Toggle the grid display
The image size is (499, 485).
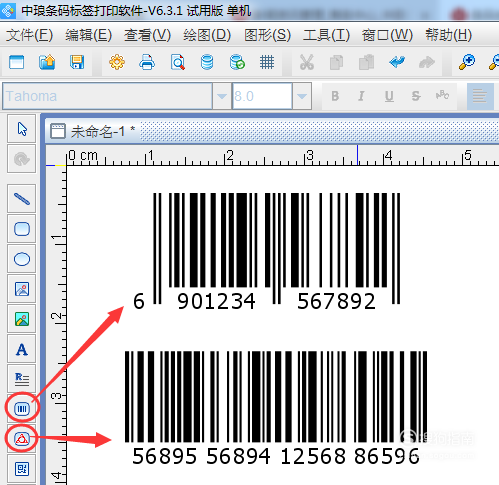pos(267,62)
